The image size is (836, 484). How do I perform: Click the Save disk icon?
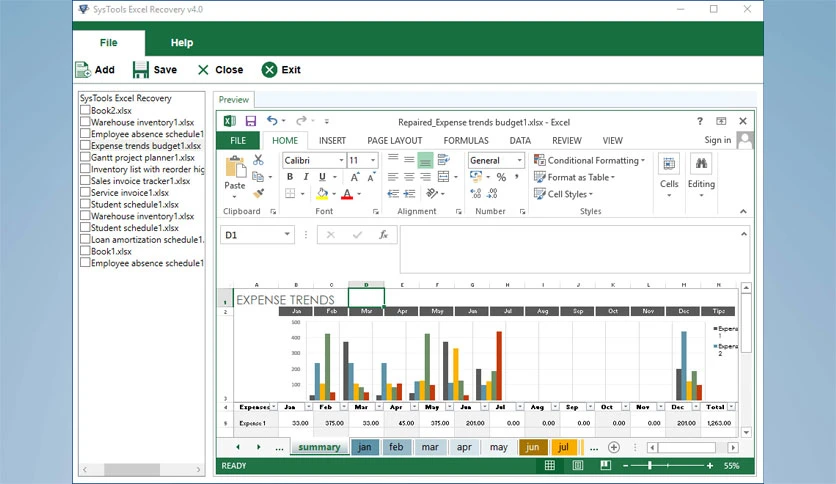pos(141,70)
